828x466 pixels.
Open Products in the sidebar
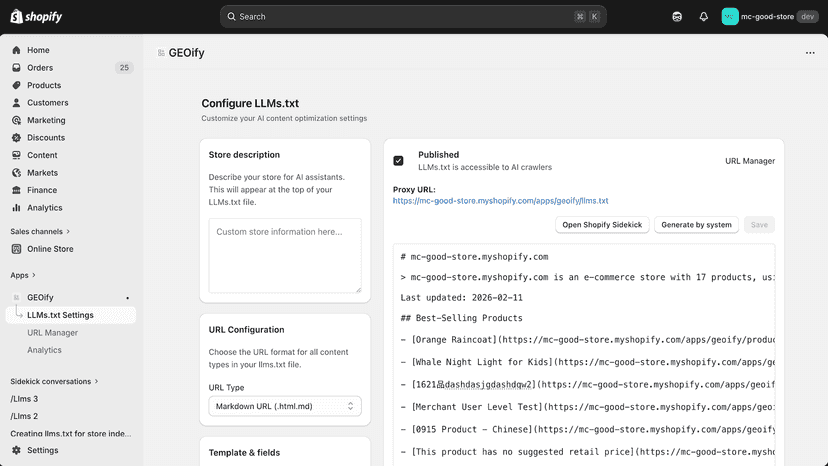click(x=44, y=85)
